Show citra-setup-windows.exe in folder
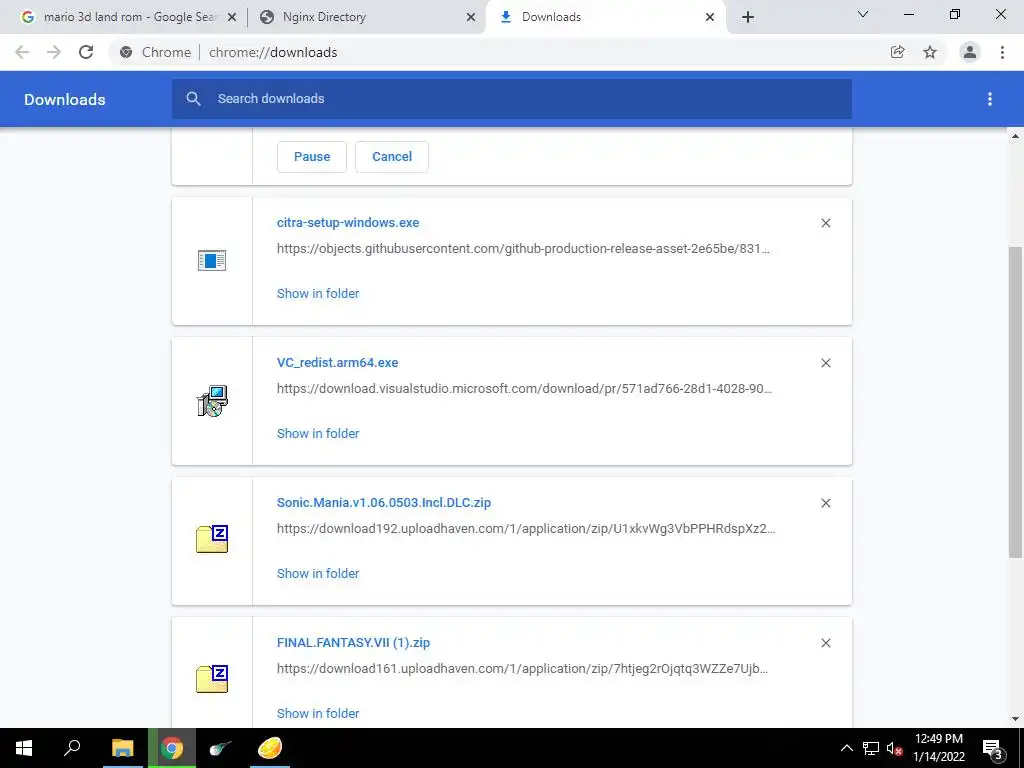 [318, 294]
